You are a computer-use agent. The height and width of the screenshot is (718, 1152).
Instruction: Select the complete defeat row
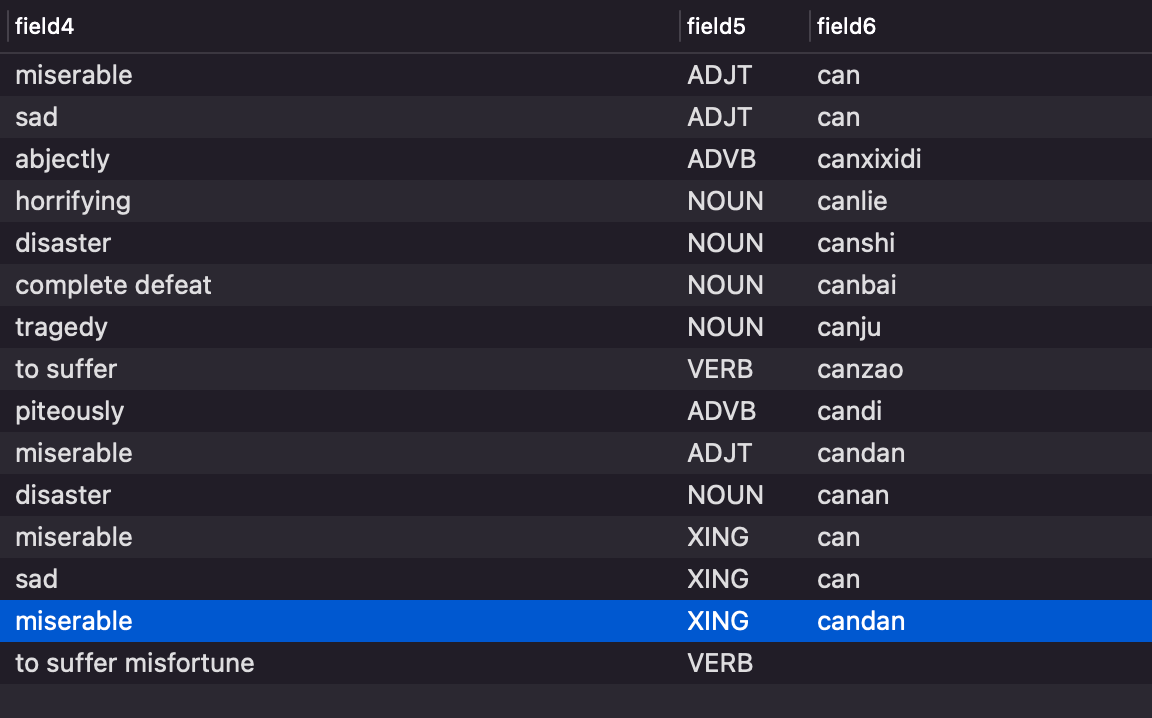(x=576, y=285)
